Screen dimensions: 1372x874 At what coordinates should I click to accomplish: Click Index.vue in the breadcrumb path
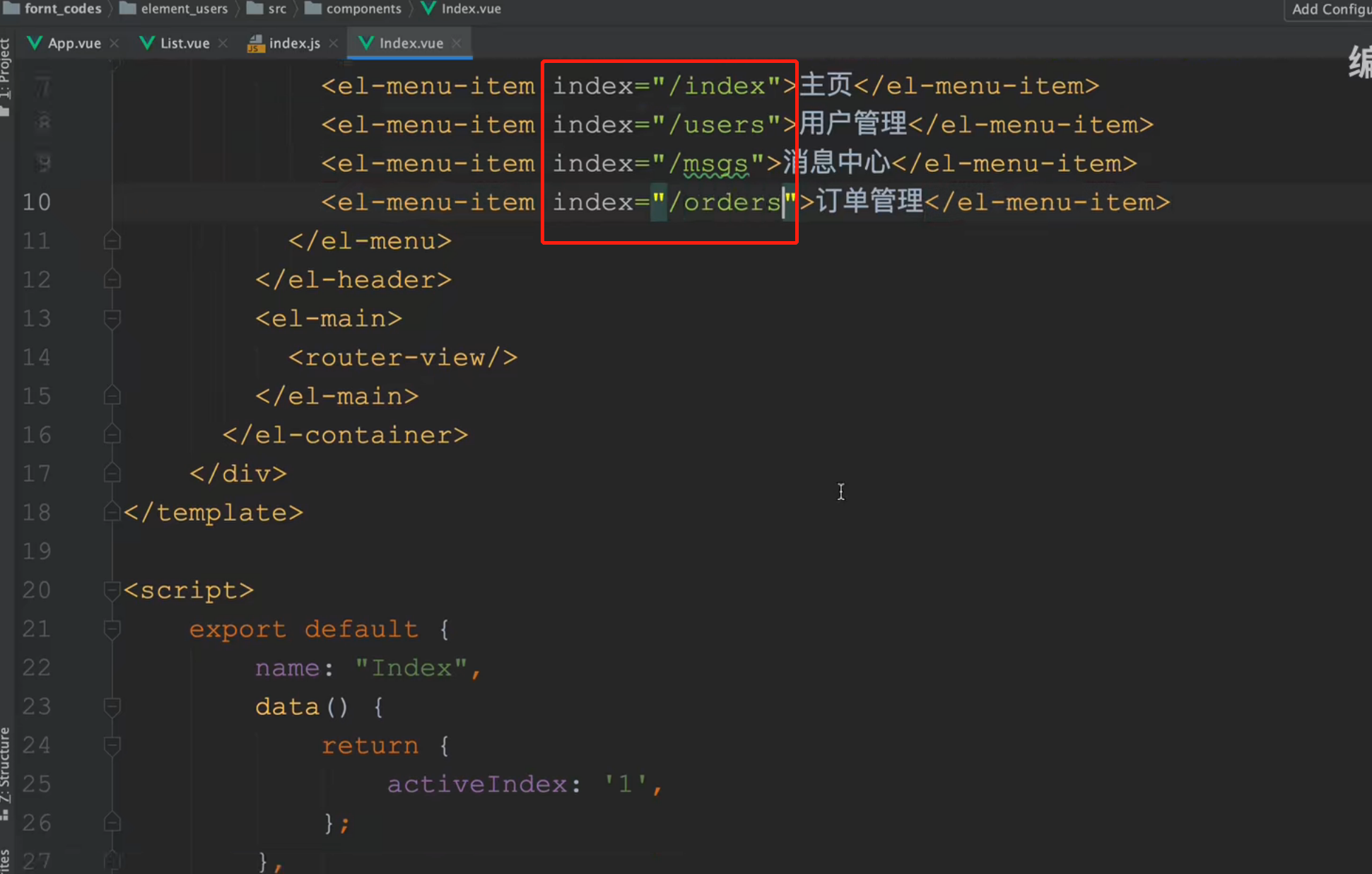click(x=461, y=8)
